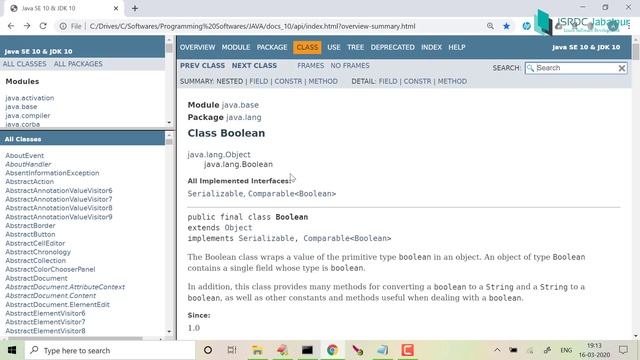Image resolution: width=640 pixels, height=360 pixels.
Task: Open the PACKAGE navigation tab
Action: (x=272, y=47)
